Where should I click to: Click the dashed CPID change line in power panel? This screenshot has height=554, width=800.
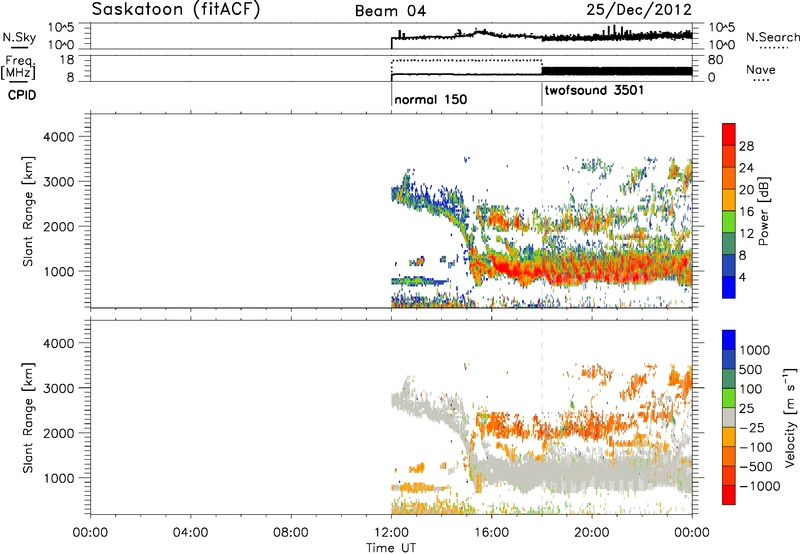coord(542,211)
